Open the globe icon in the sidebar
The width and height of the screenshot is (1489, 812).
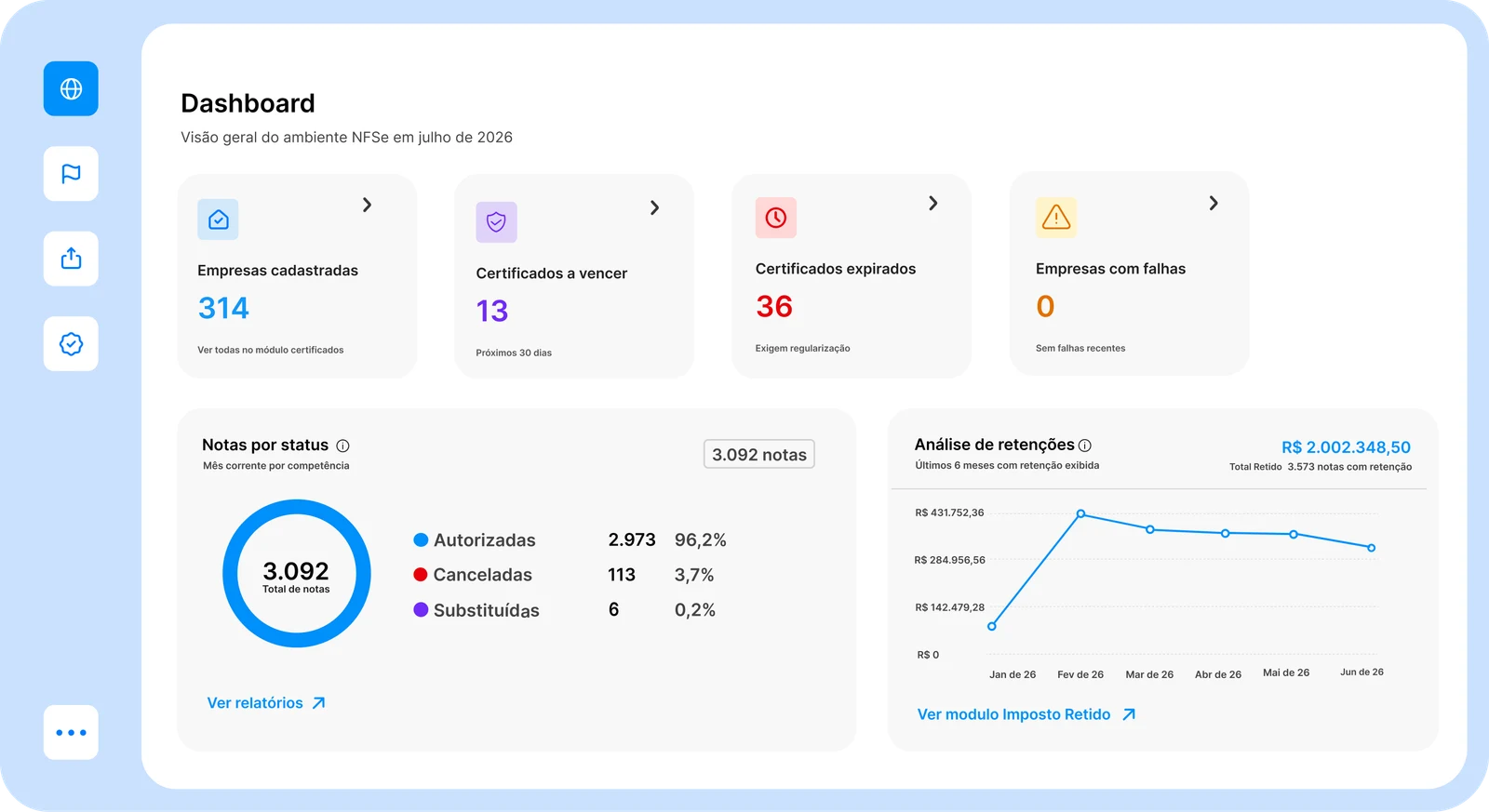(x=71, y=88)
